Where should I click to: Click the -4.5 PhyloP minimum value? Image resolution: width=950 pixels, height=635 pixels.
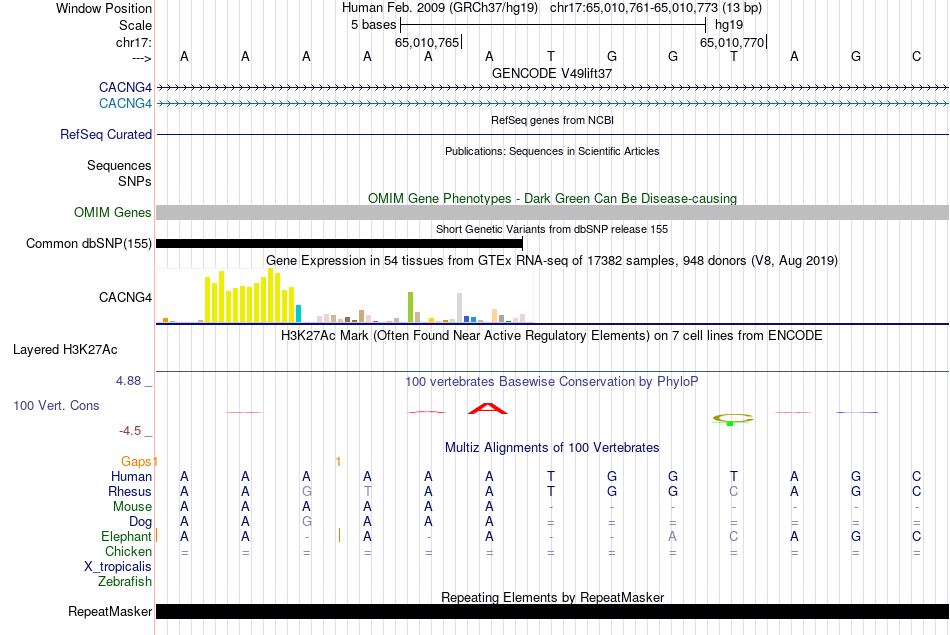pyautogui.click(x=130, y=431)
